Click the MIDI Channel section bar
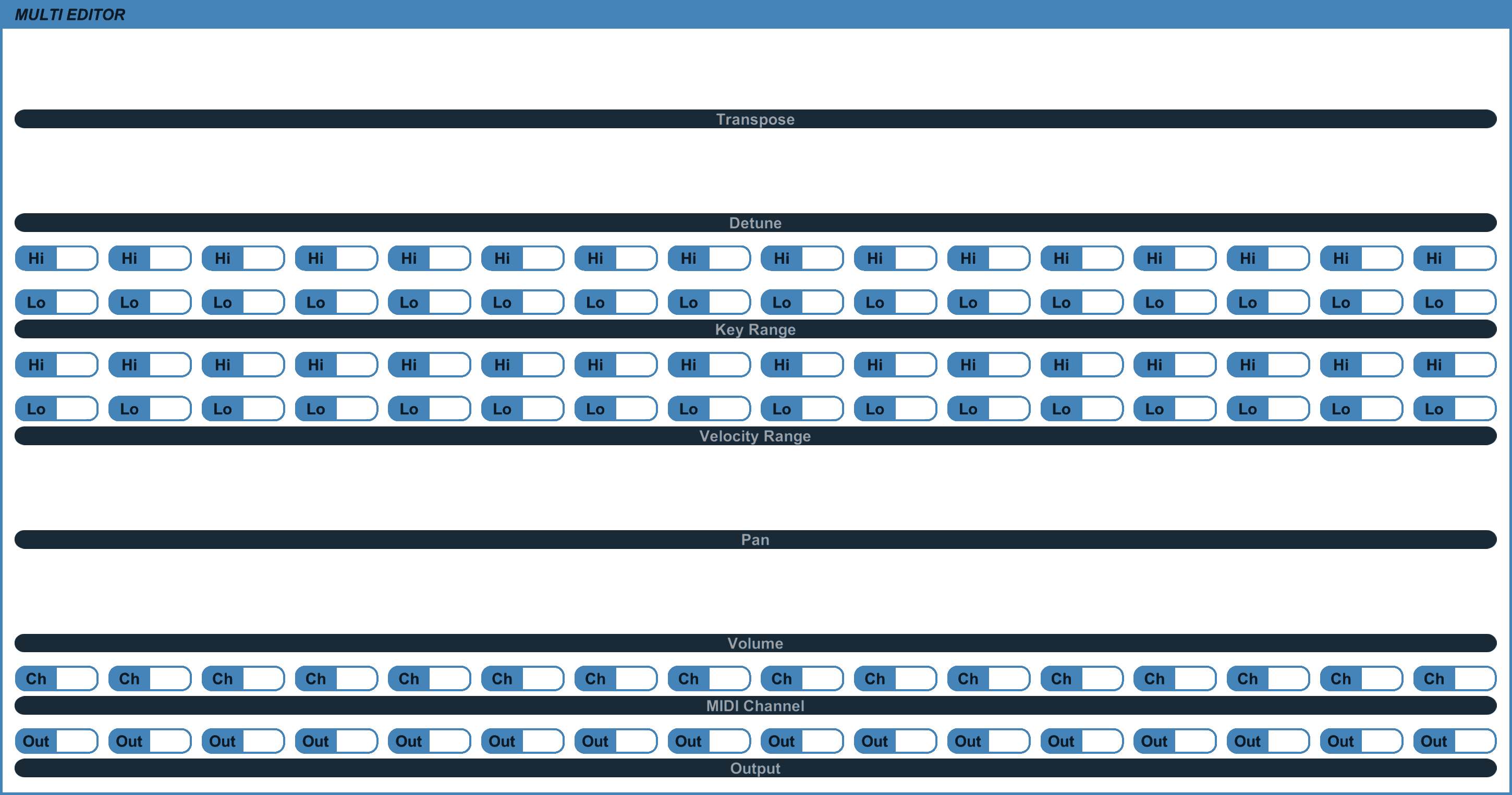Viewport: 1512px width, 795px height. [x=755, y=706]
